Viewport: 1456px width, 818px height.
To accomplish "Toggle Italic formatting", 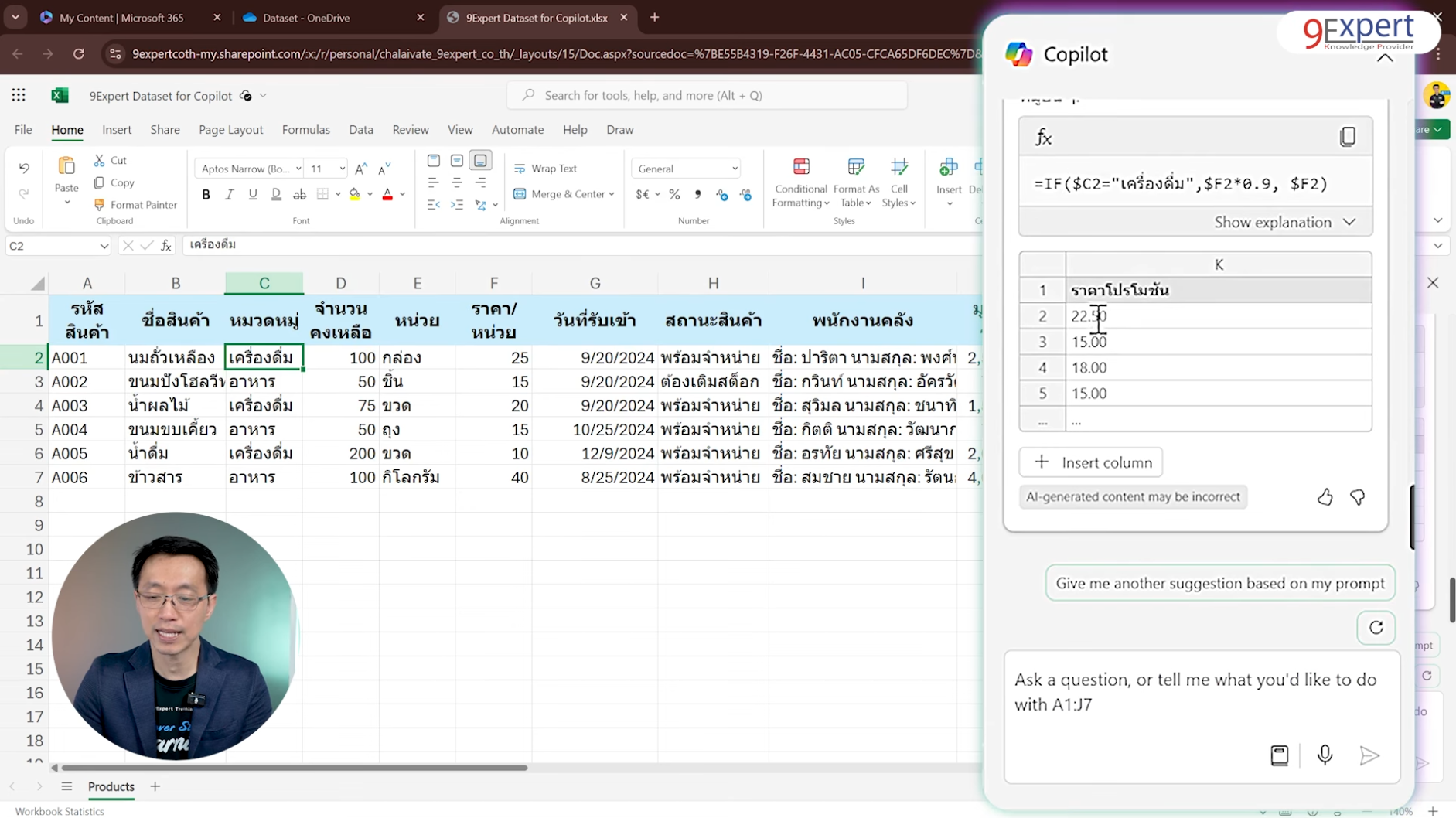I will coord(229,195).
